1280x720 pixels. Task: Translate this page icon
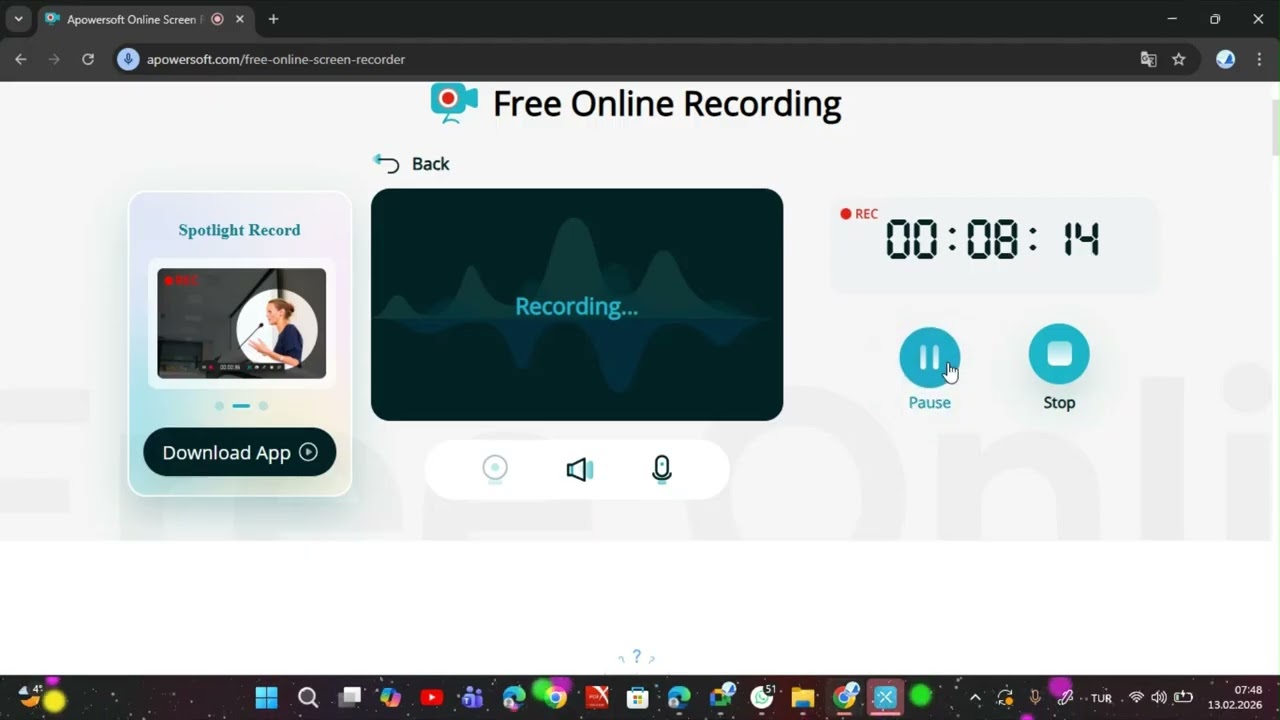(x=1148, y=59)
